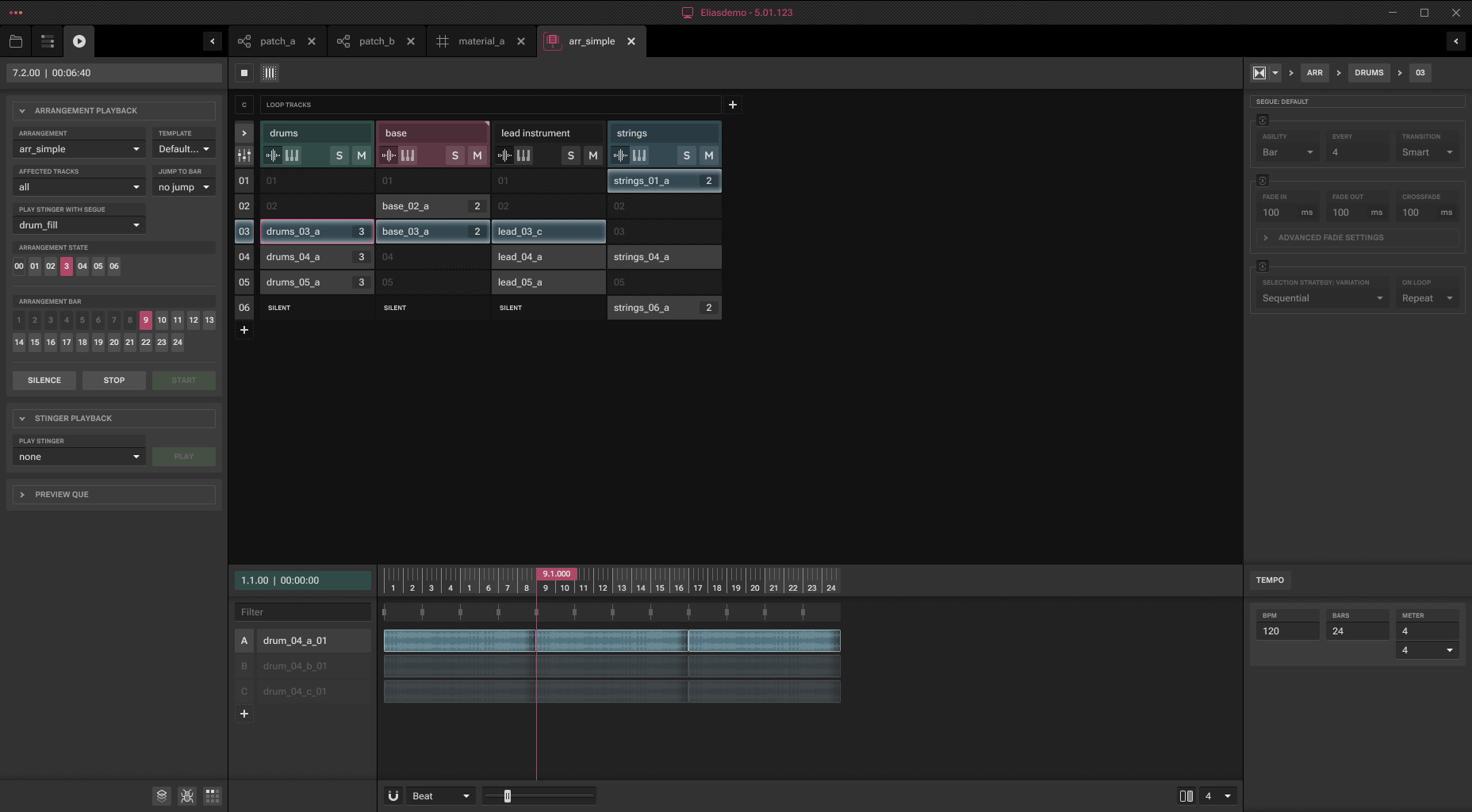
Task: Select the audio waveform icon on base track
Action: [389, 155]
